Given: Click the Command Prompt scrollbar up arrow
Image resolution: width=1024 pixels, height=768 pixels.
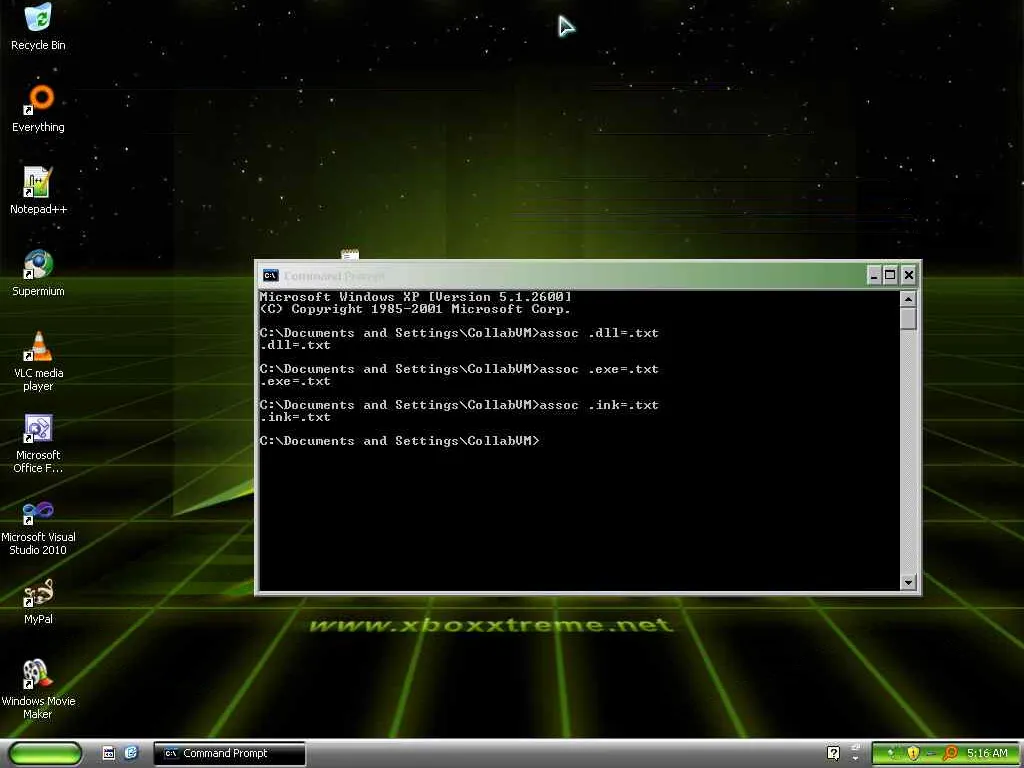Looking at the screenshot, I should point(908,300).
